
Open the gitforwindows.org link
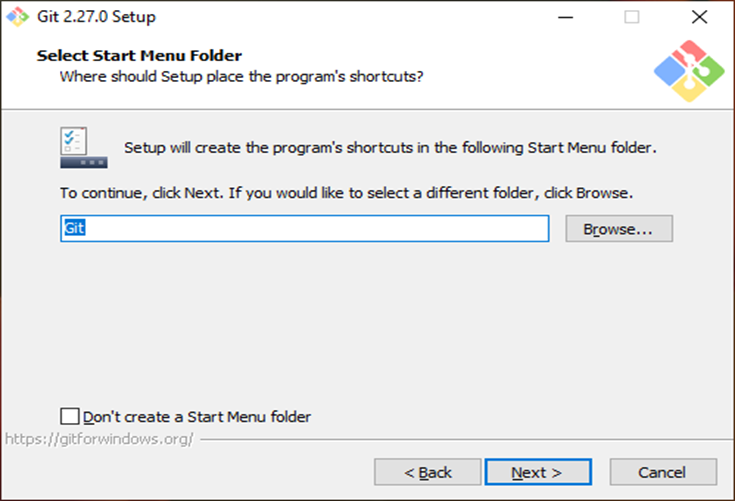tap(99, 439)
